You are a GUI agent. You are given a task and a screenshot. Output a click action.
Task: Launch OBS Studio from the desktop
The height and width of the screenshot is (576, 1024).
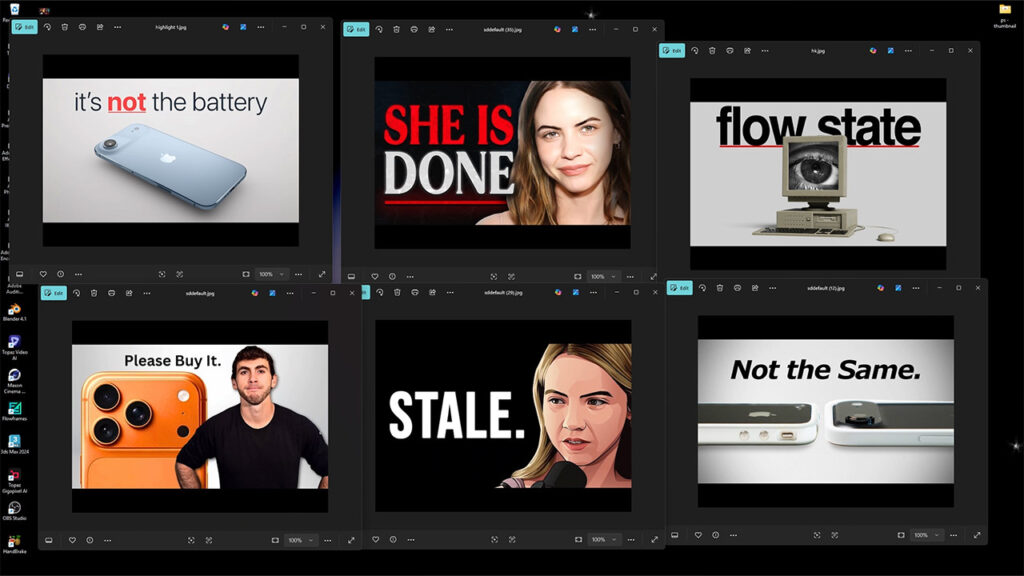tap(14, 509)
